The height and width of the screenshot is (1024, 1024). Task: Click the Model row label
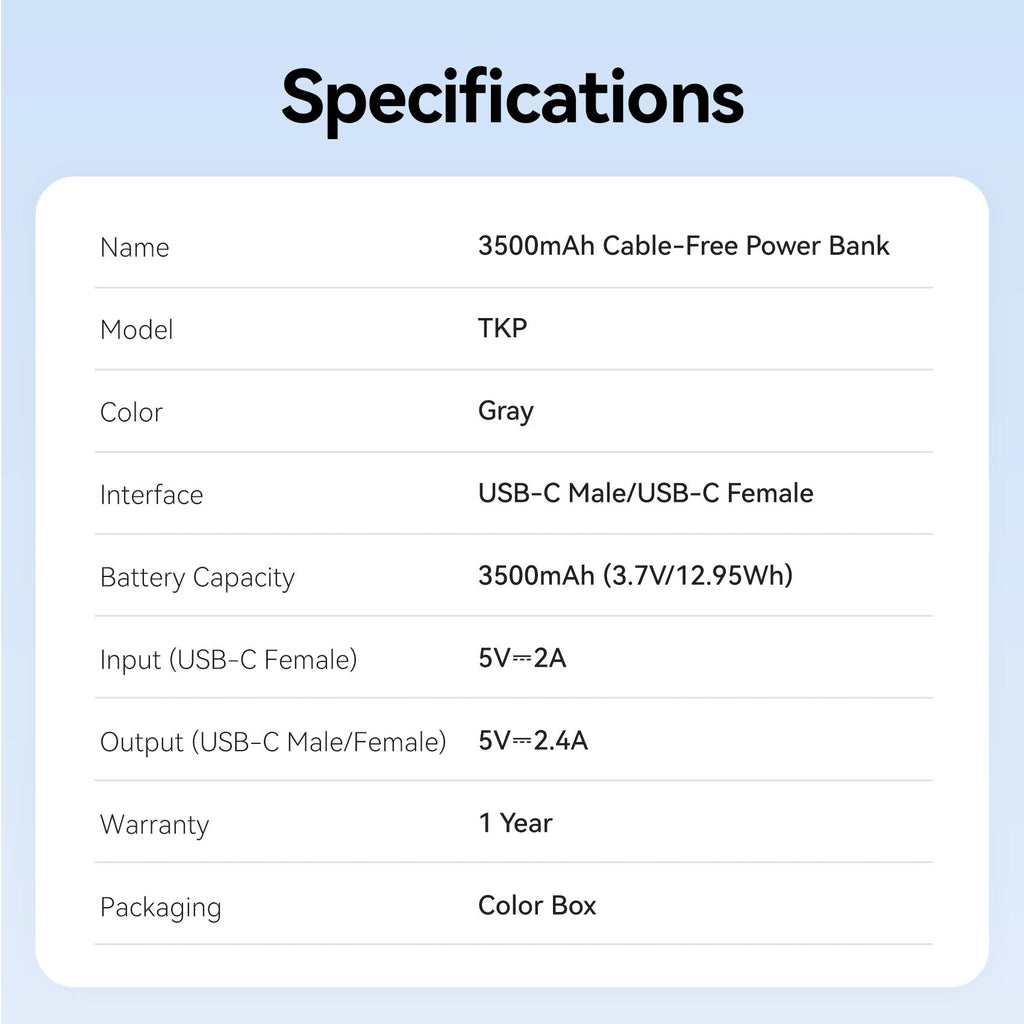click(137, 330)
